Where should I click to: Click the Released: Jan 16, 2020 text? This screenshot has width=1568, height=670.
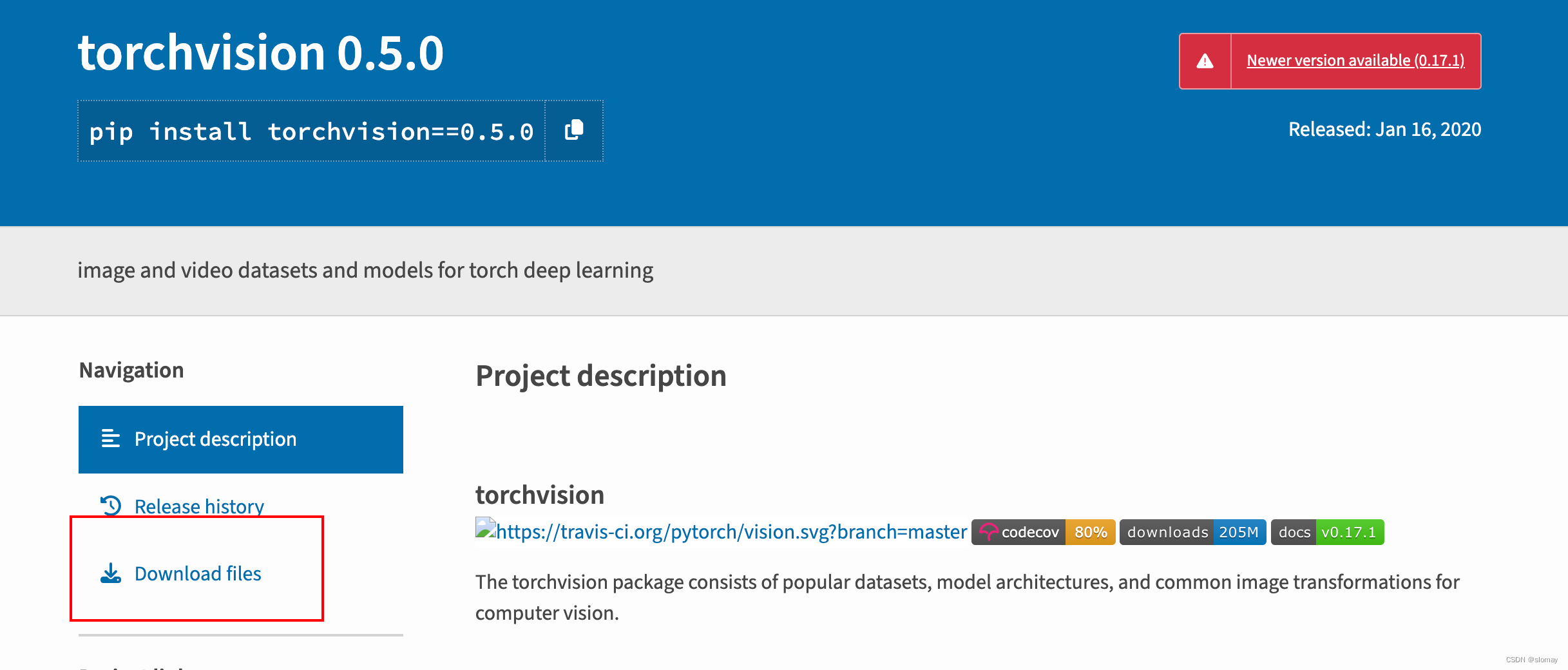click(x=1383, y=129)
